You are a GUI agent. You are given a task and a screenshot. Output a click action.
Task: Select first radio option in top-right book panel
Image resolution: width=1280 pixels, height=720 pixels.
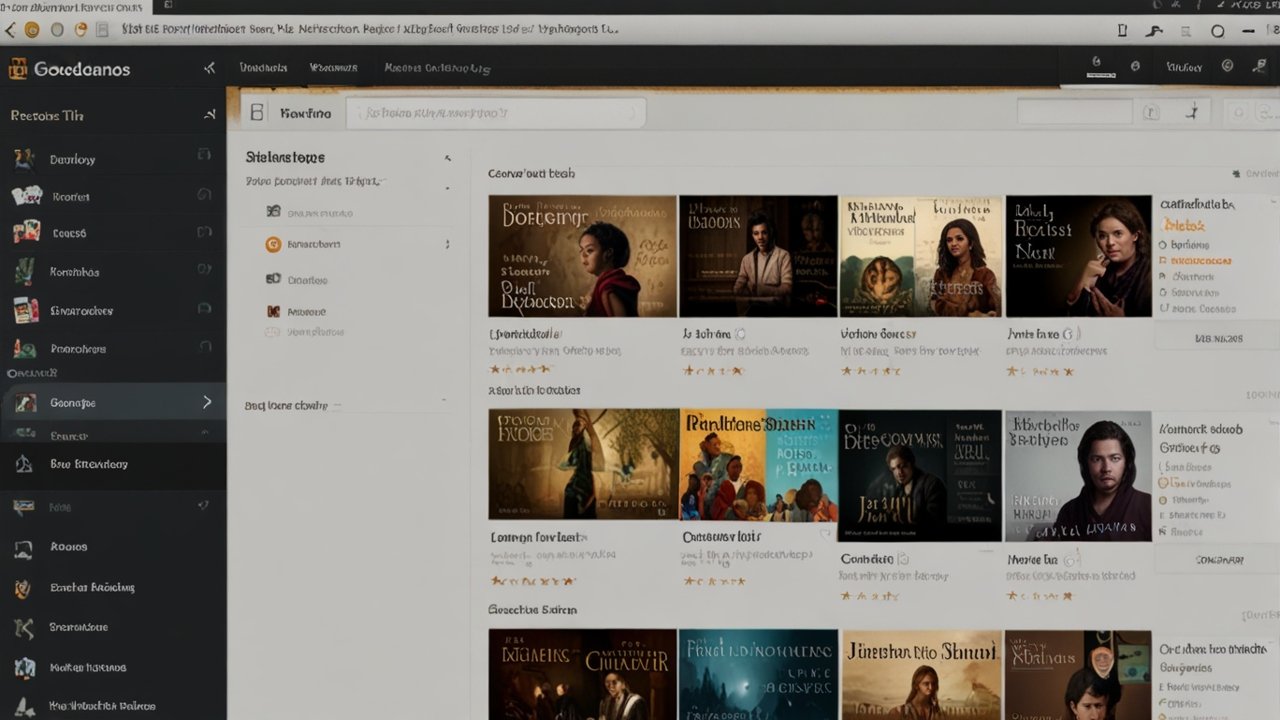1163,244
